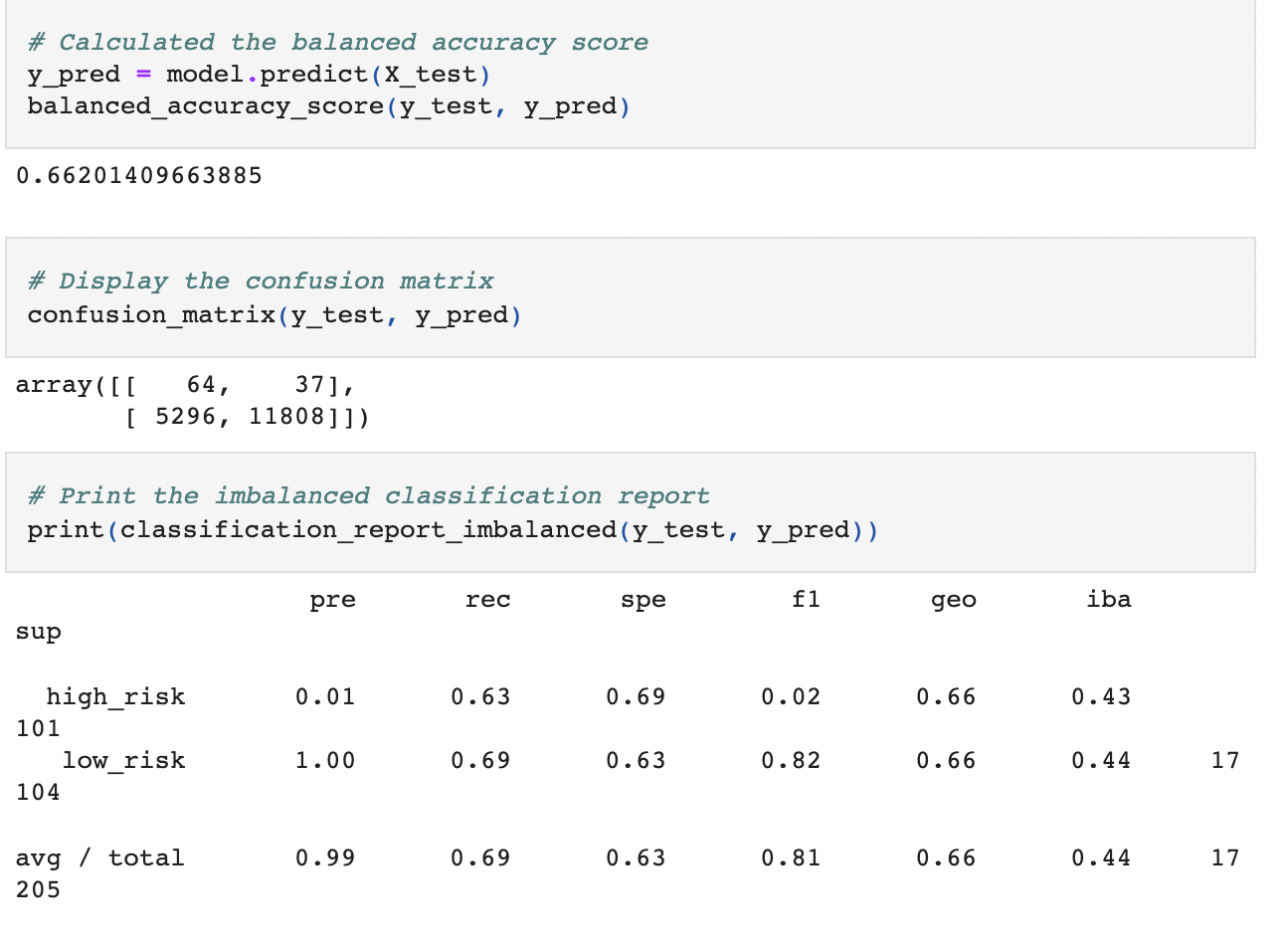Click the 'avg / total' row label
1285x952 pixels.
click(100, 858)
